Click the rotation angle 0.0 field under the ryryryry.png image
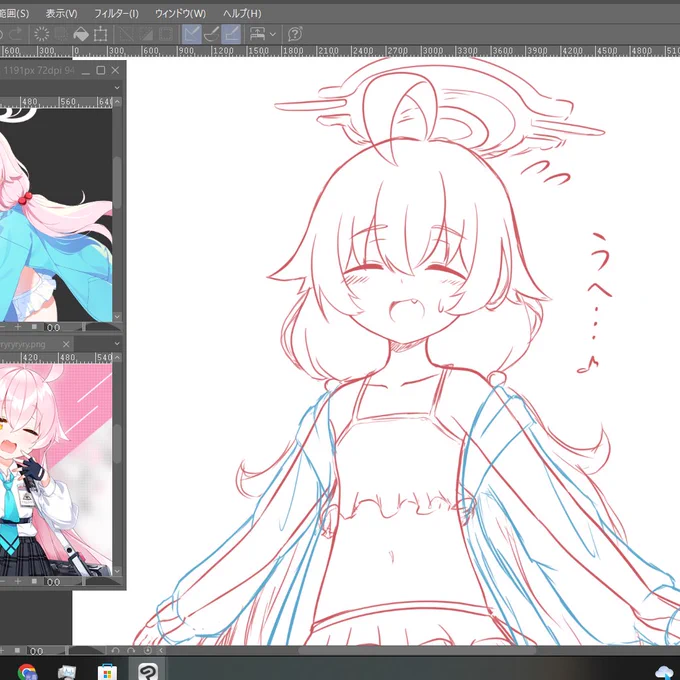The height and width of the screenshot is (680, 680). (53, 582)
